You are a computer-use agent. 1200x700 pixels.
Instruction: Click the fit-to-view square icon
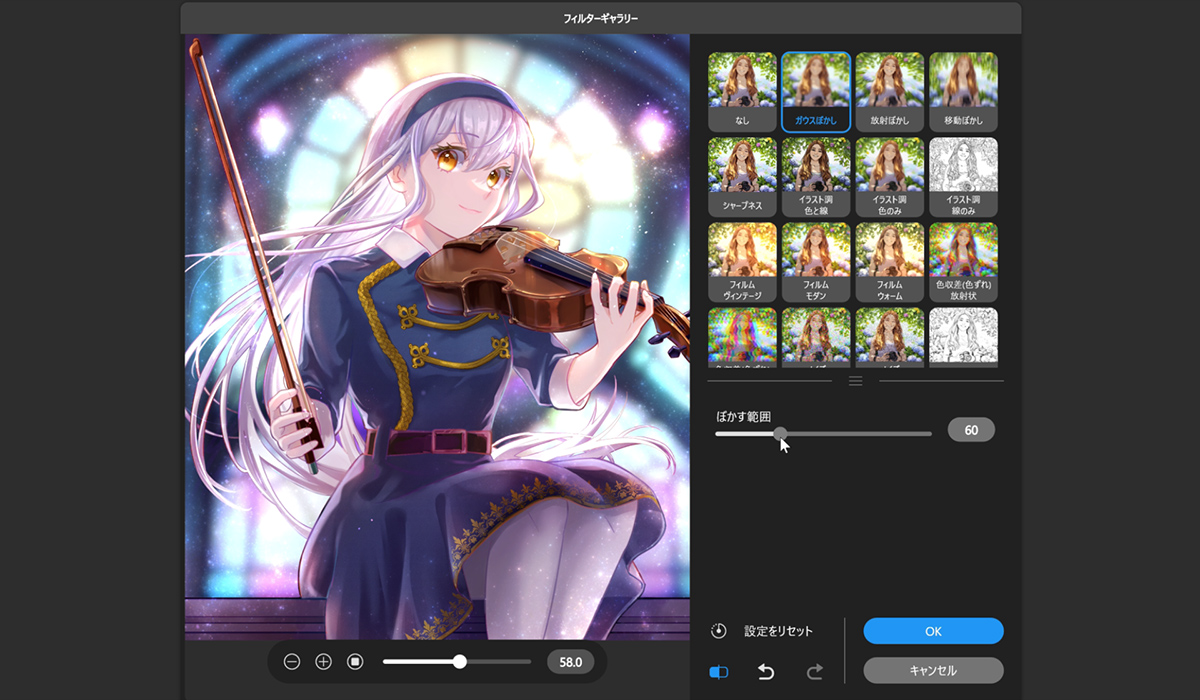[355, 662]
